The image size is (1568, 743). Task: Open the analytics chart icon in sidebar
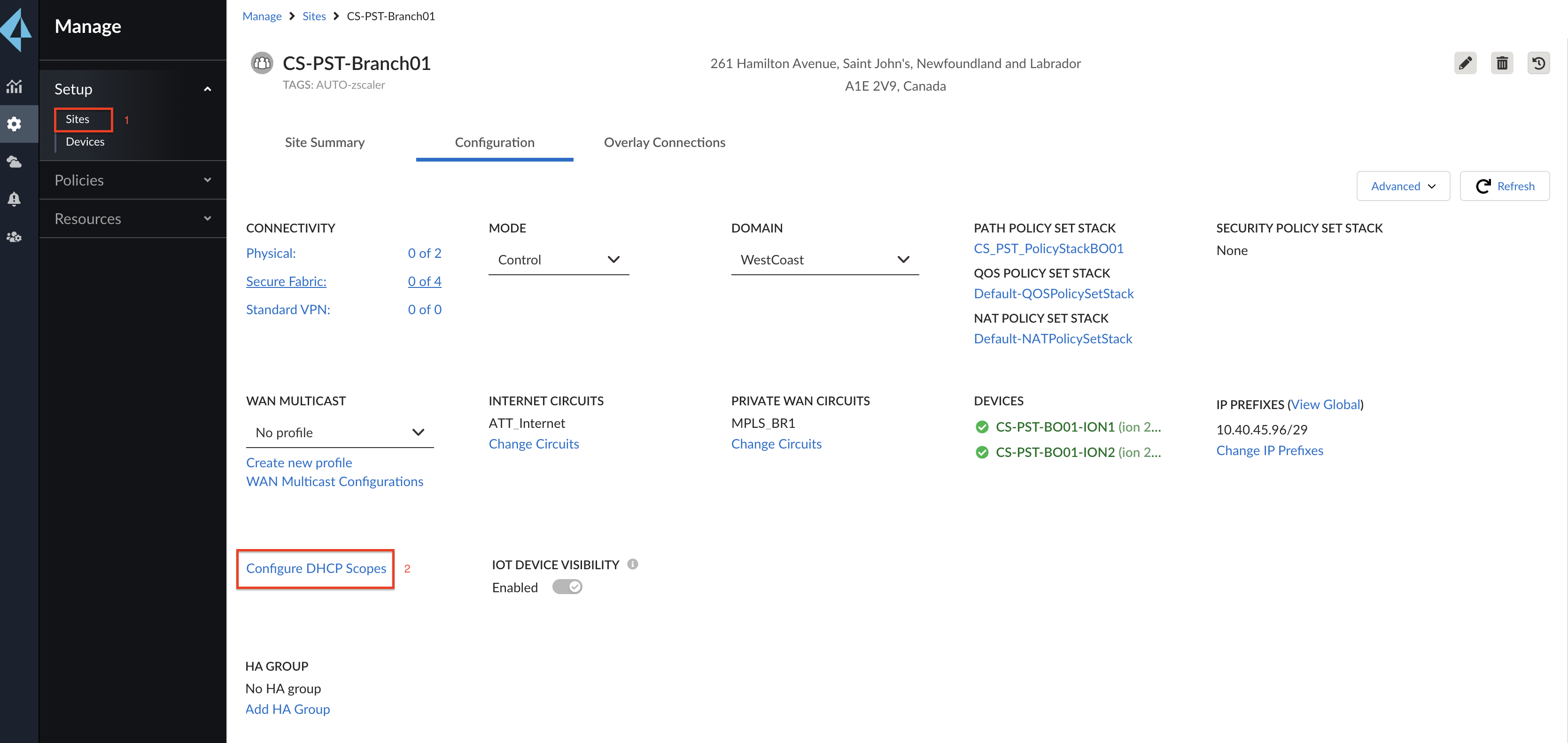14,86
